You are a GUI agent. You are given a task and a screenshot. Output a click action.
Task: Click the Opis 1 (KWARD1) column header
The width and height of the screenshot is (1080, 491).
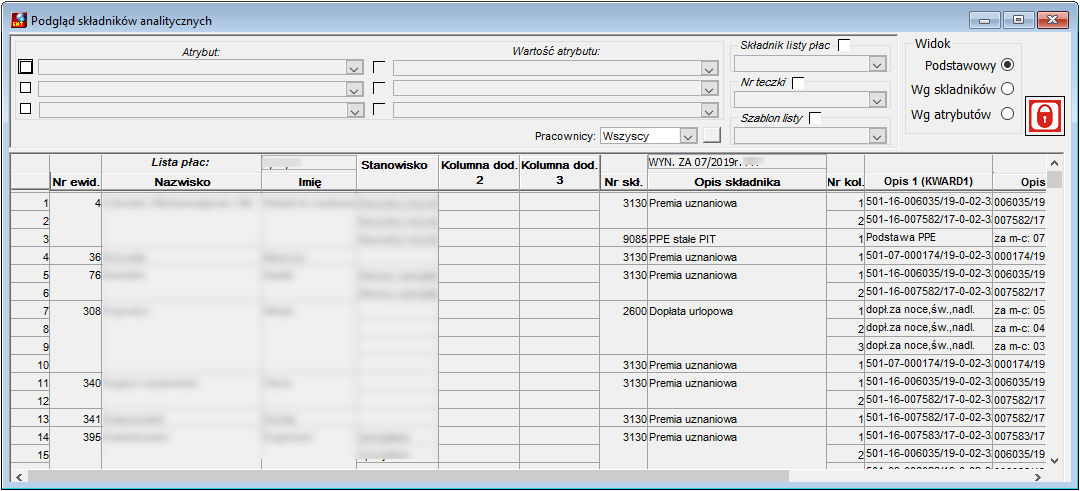[x=928, y=182]
